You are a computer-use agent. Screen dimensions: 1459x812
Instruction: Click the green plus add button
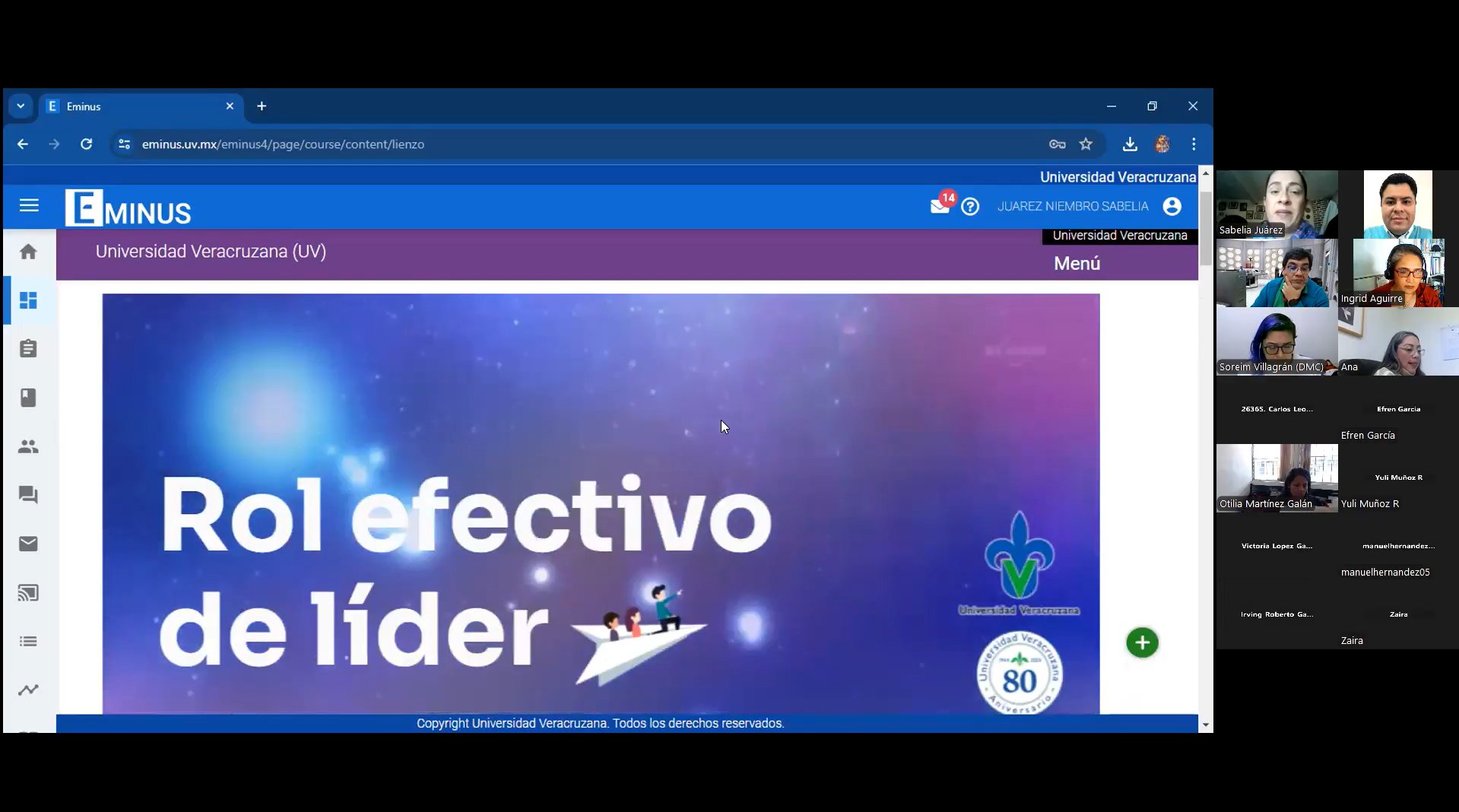tap(1142, 643)
